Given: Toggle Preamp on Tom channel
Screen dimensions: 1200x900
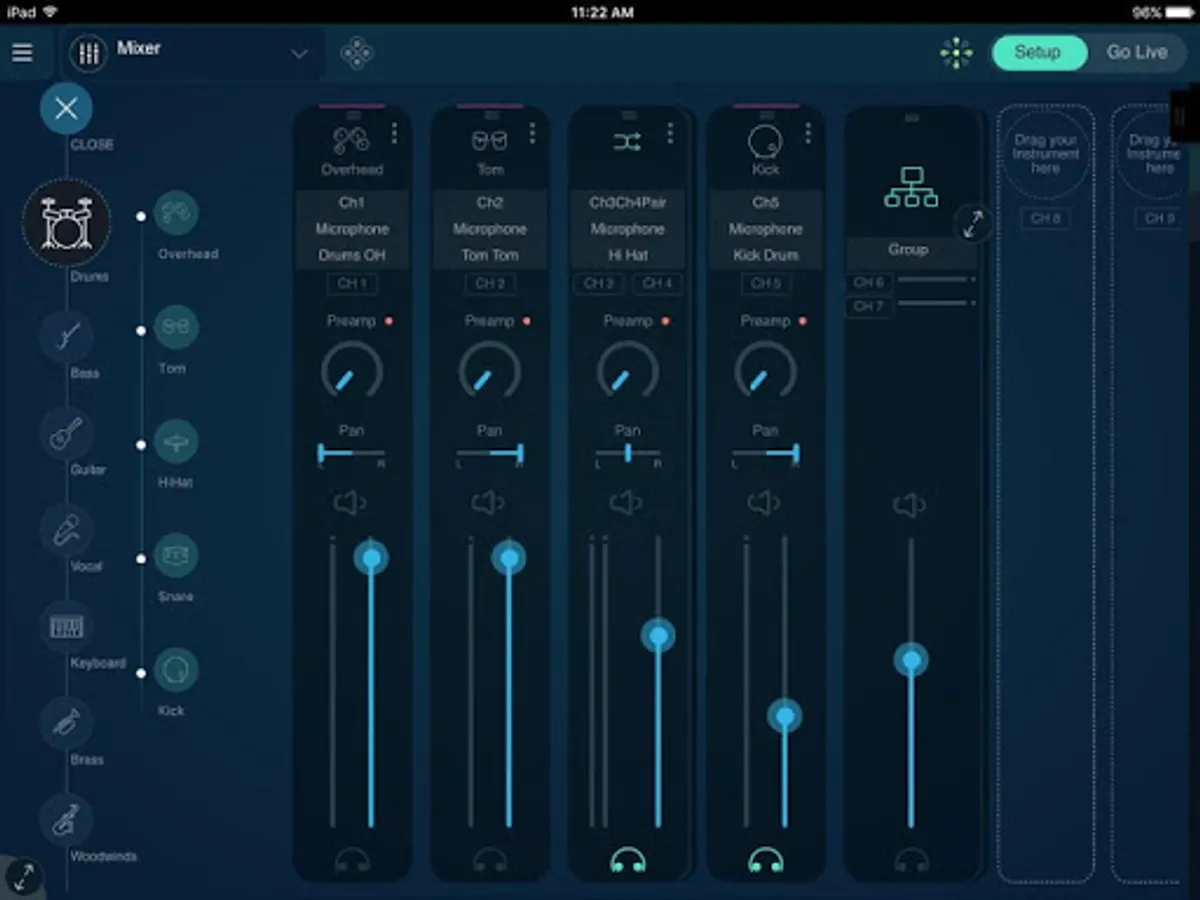Looking at the screenshot, I should point(527,321).
